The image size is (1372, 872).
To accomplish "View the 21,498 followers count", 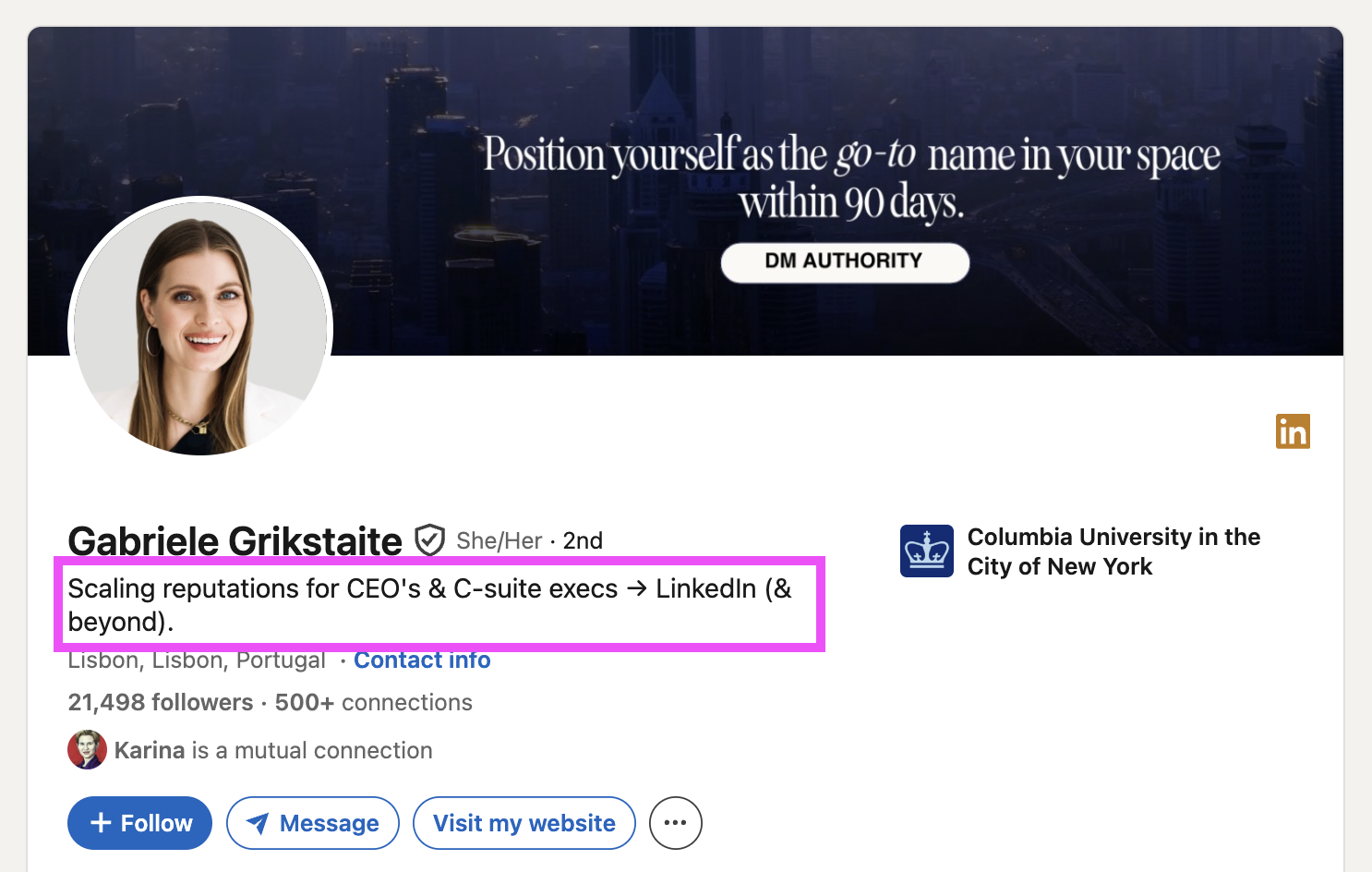I will [x=160, y=703].
